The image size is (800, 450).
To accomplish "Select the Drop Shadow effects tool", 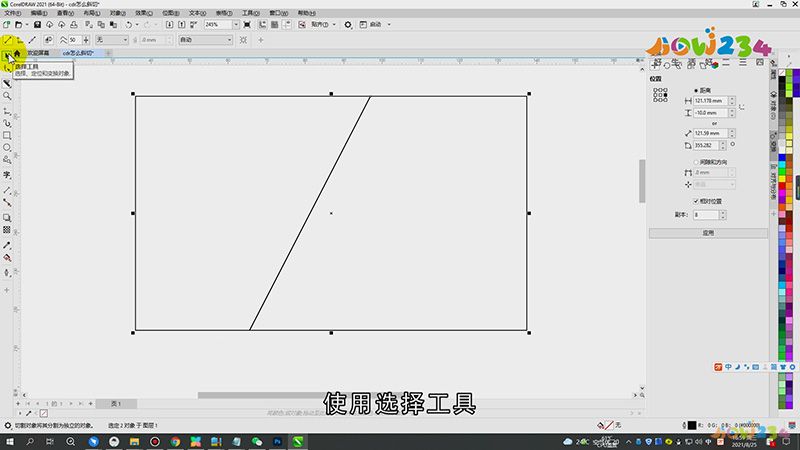I will [7, 217].
